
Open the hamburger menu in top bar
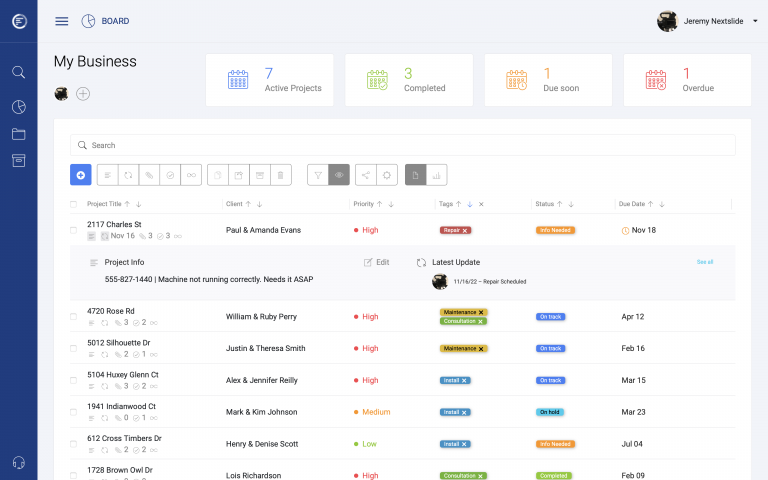coord(62,21)
